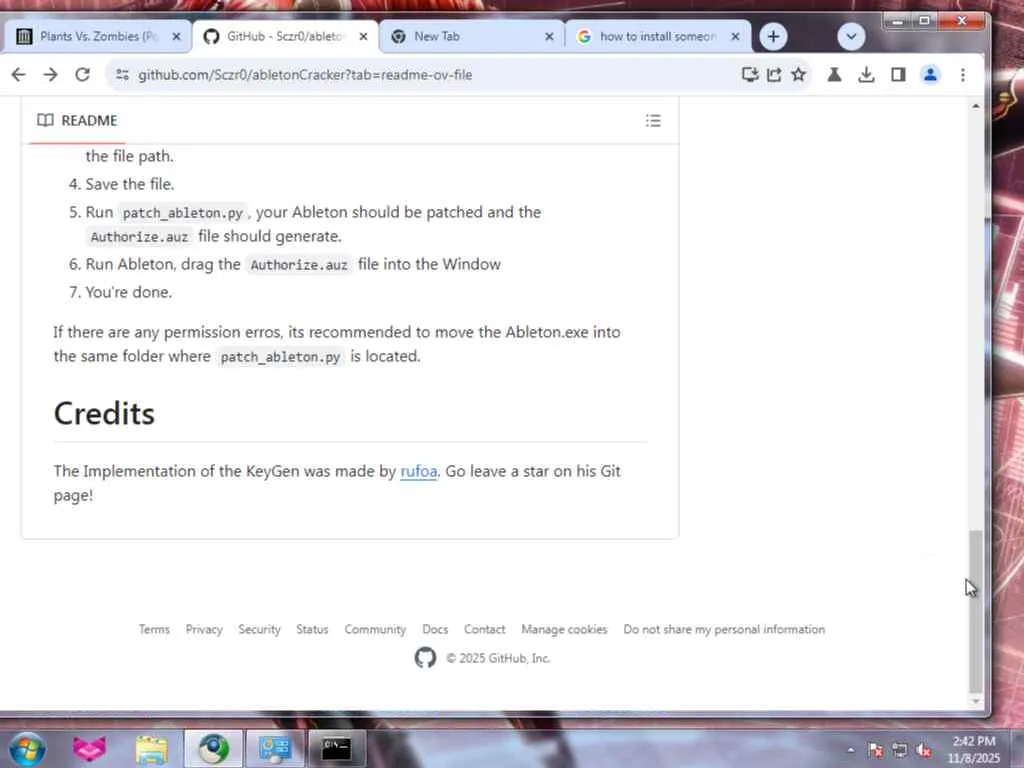Open Windows Explorer from the taskbar
This screenshot has height=768, width=1024.
(x=152, y=748)
